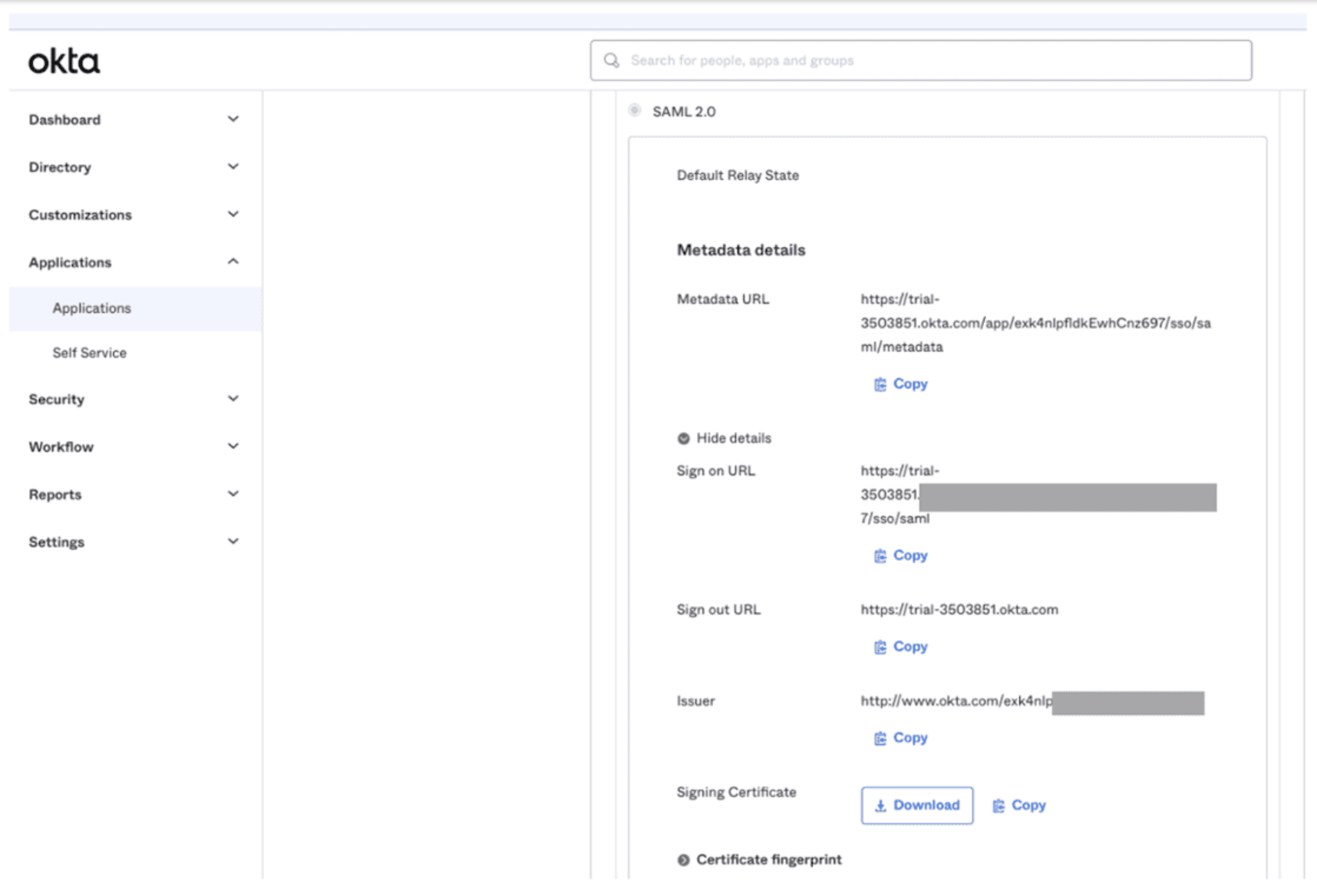Click clipboard icon beside Sign out URL Copy

[x=880, y=647]
